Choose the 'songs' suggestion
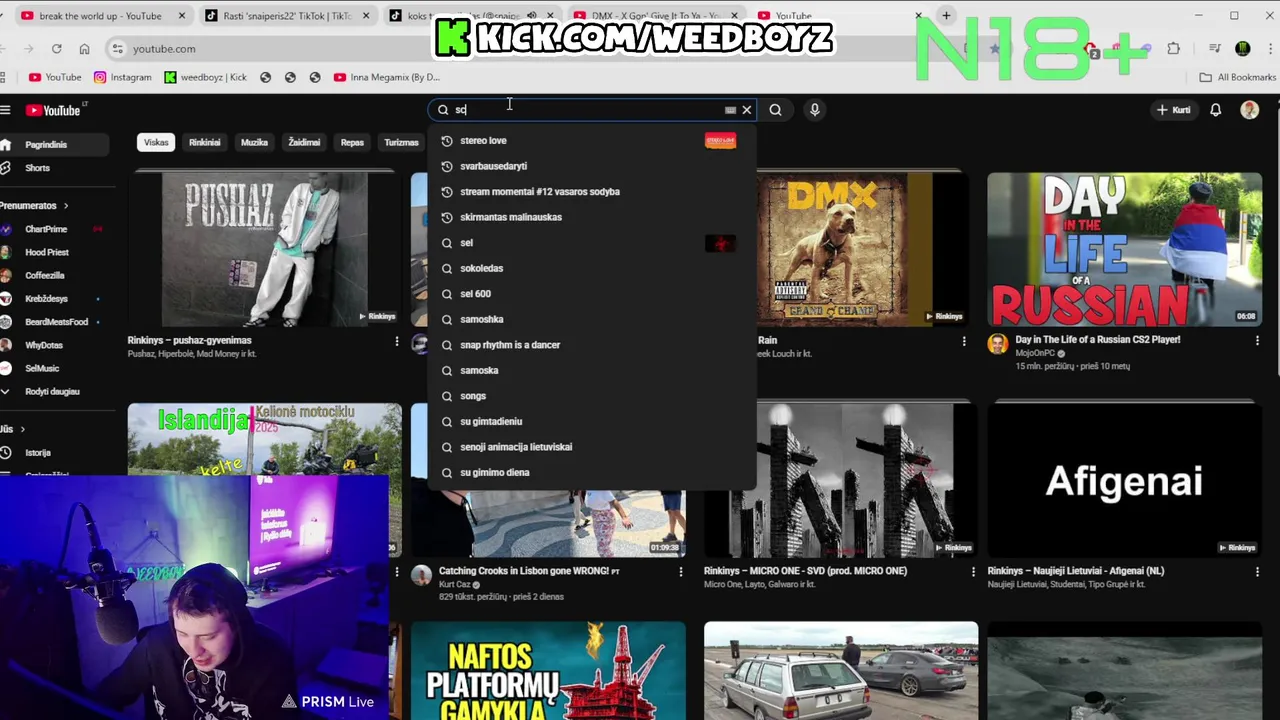The height and width of the screenshot is (720, 1280). coord(592,396)
